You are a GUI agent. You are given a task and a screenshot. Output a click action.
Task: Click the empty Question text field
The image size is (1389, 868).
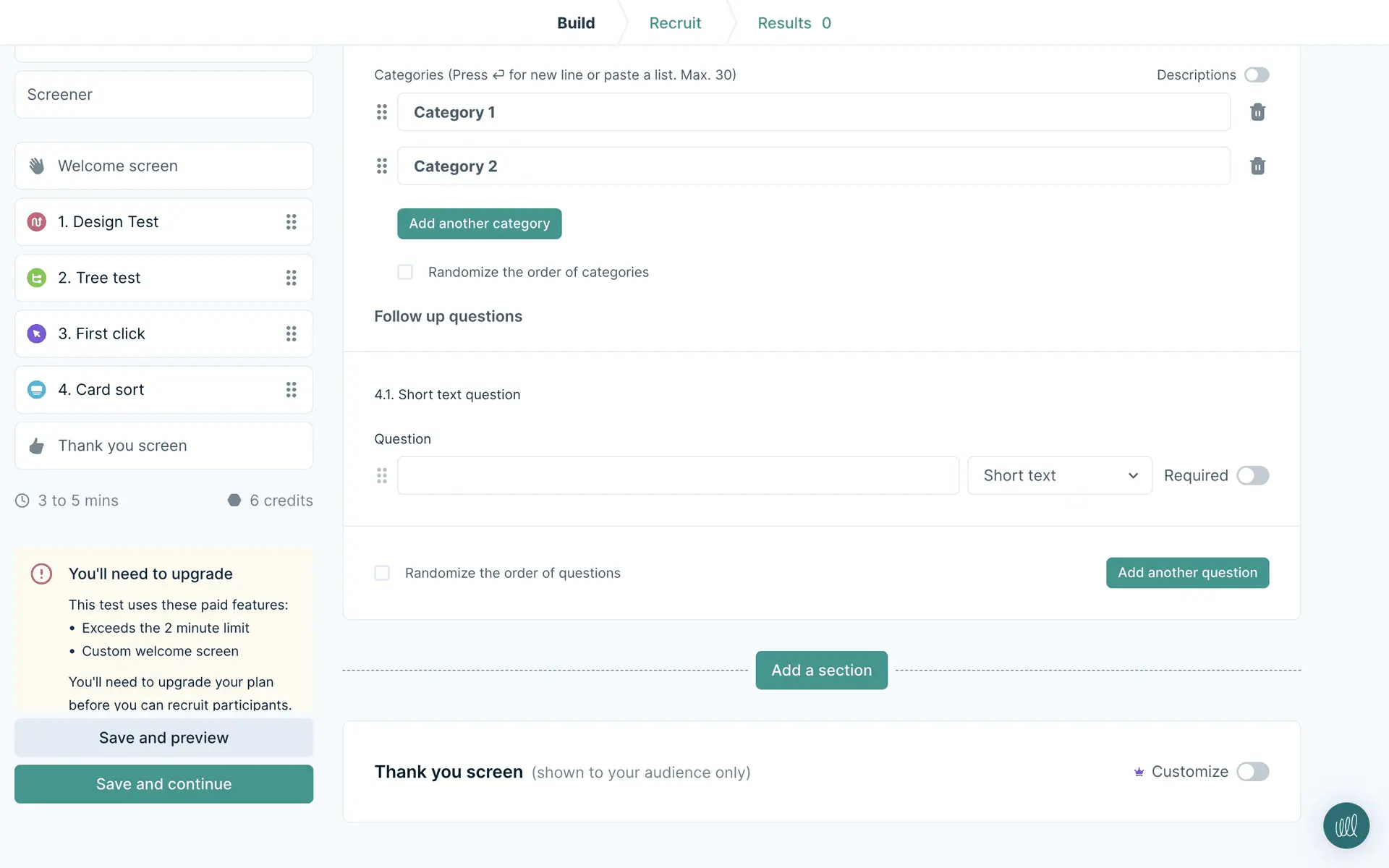[x=678, y=475]
